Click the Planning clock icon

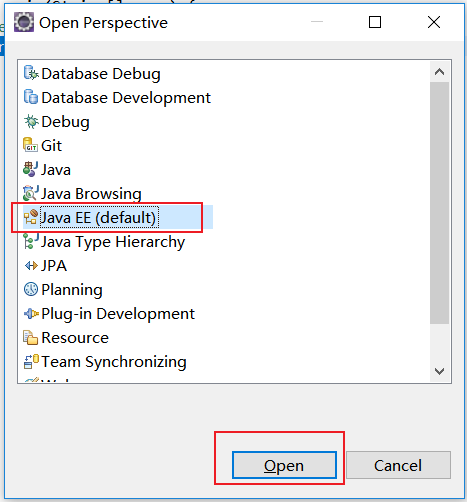pyautogui.click(x=31, y=289)
